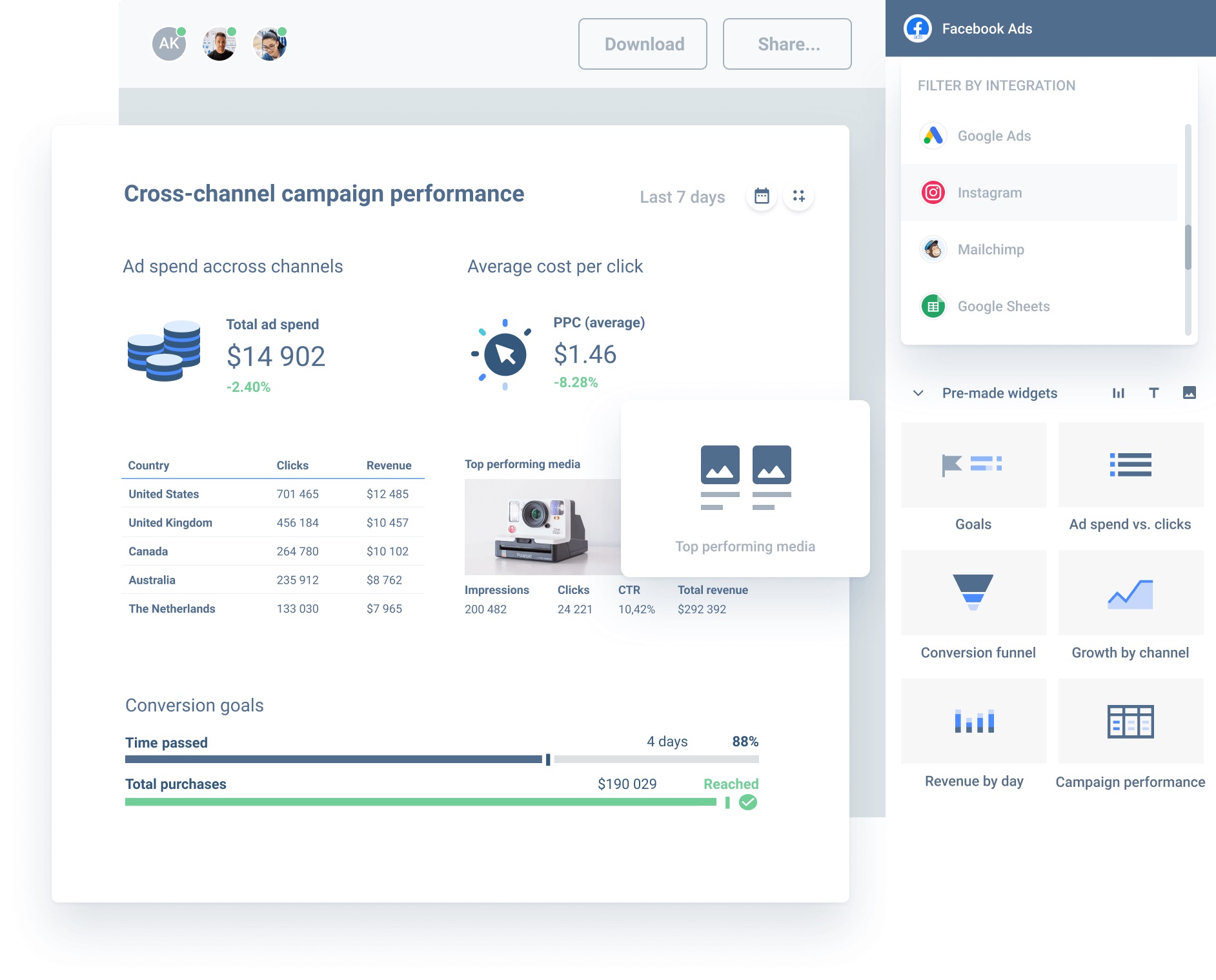This screenshot has height=980, width=1216.
Task: Click the Google Sheets logo icon
Action: [x=933, y=306]
